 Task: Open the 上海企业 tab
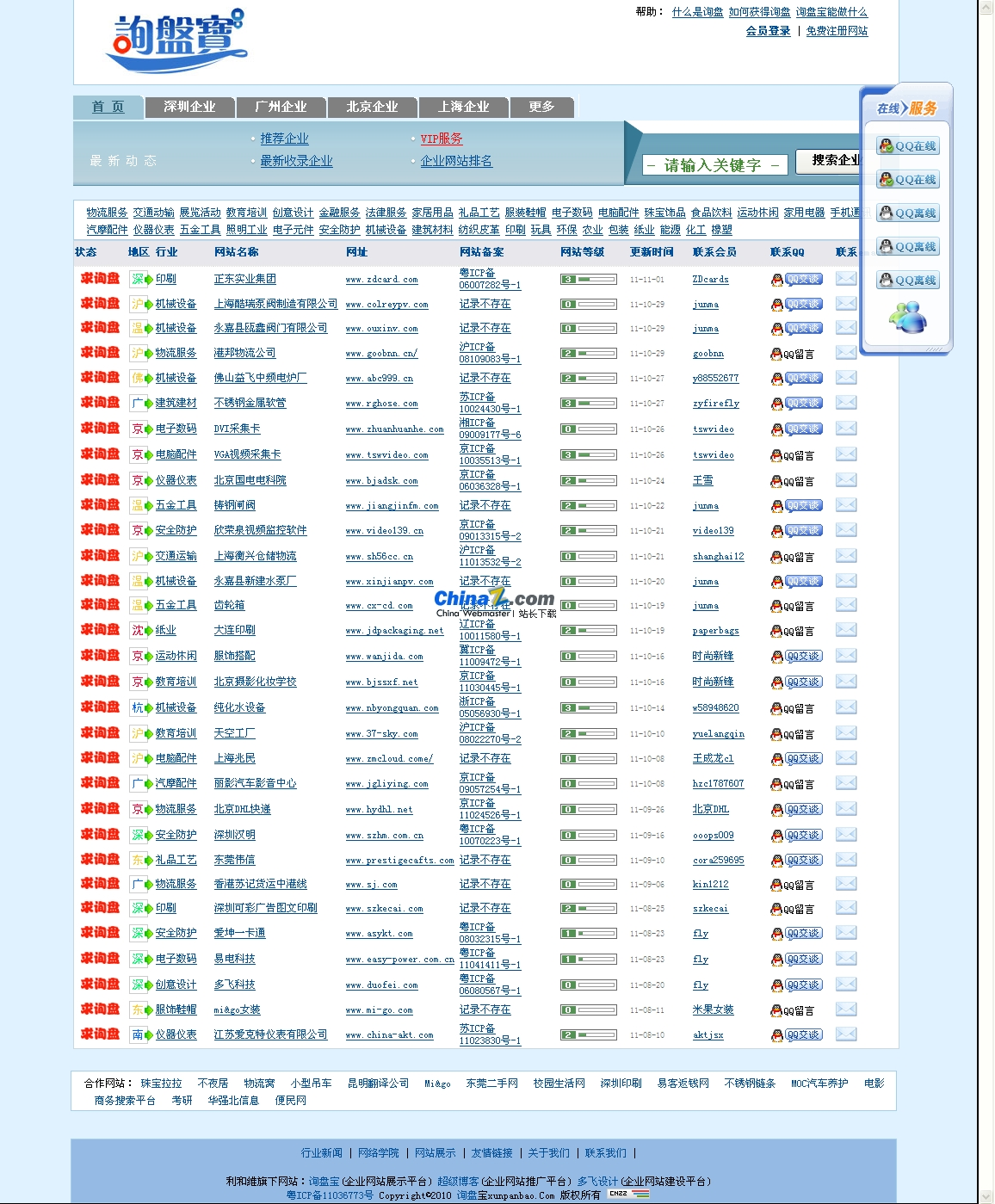point(462,107)
